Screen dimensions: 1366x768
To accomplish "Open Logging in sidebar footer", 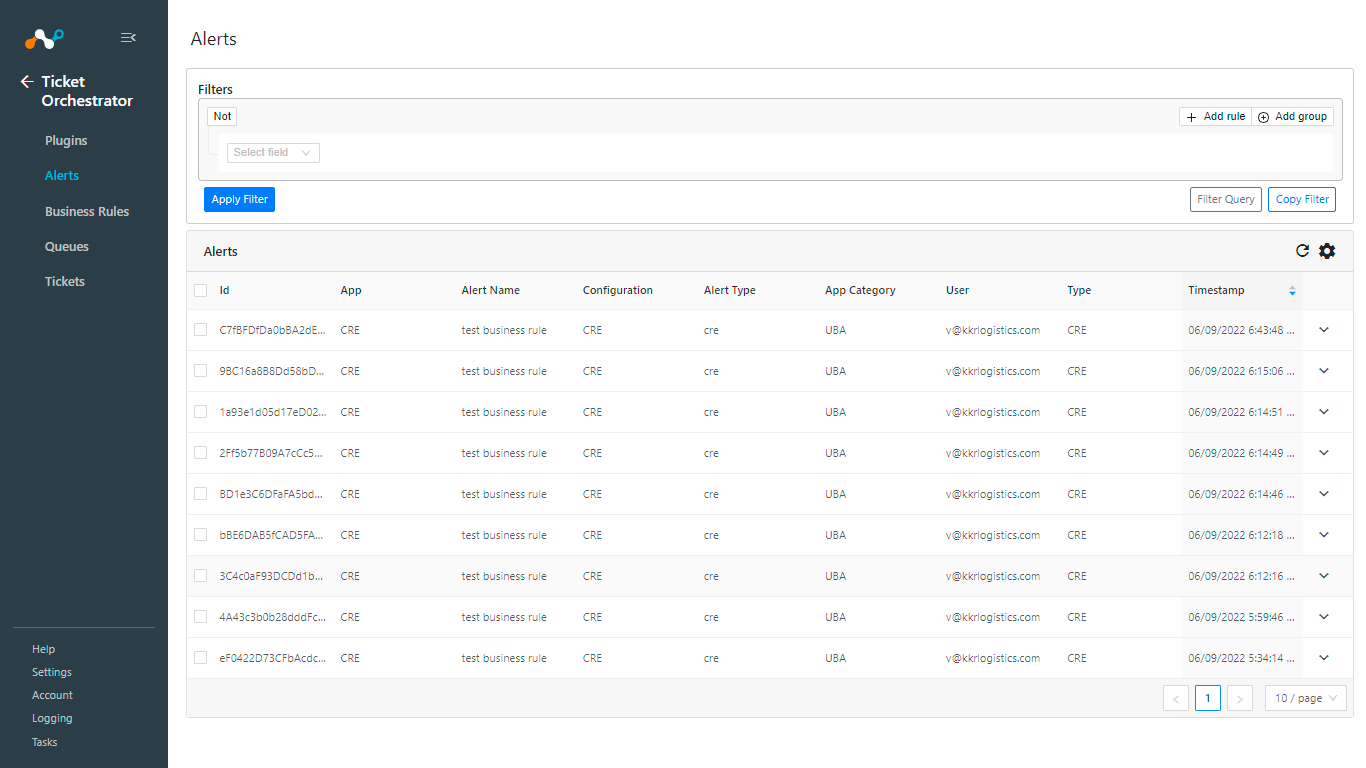I will click(x=52, y=718).
